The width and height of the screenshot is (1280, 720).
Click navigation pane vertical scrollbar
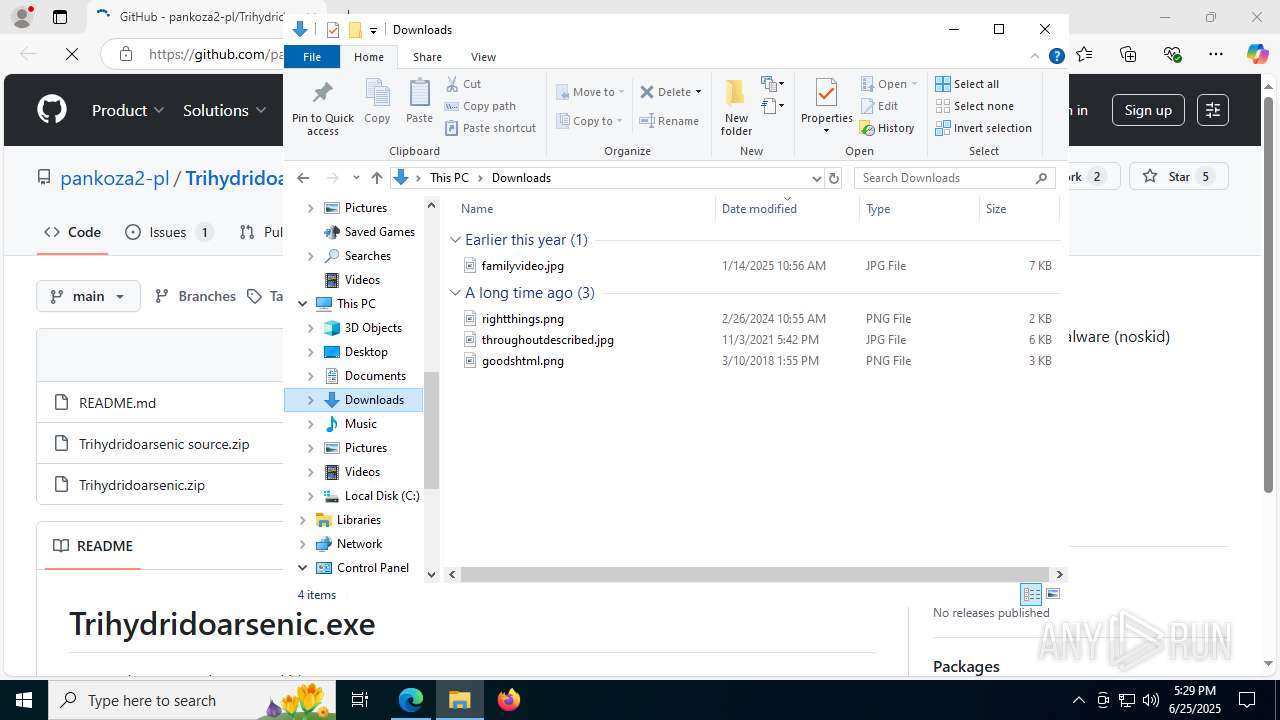tap(432, 430)
